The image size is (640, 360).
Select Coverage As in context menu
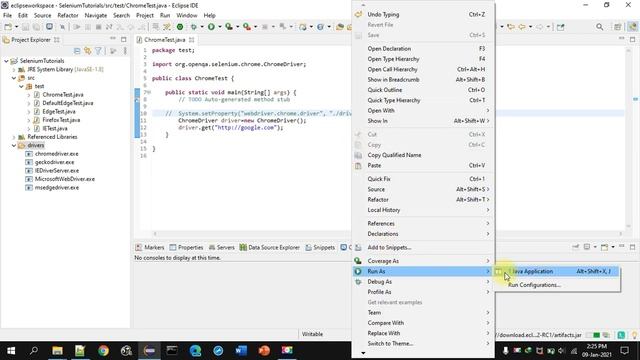click(x=423, y=261)
